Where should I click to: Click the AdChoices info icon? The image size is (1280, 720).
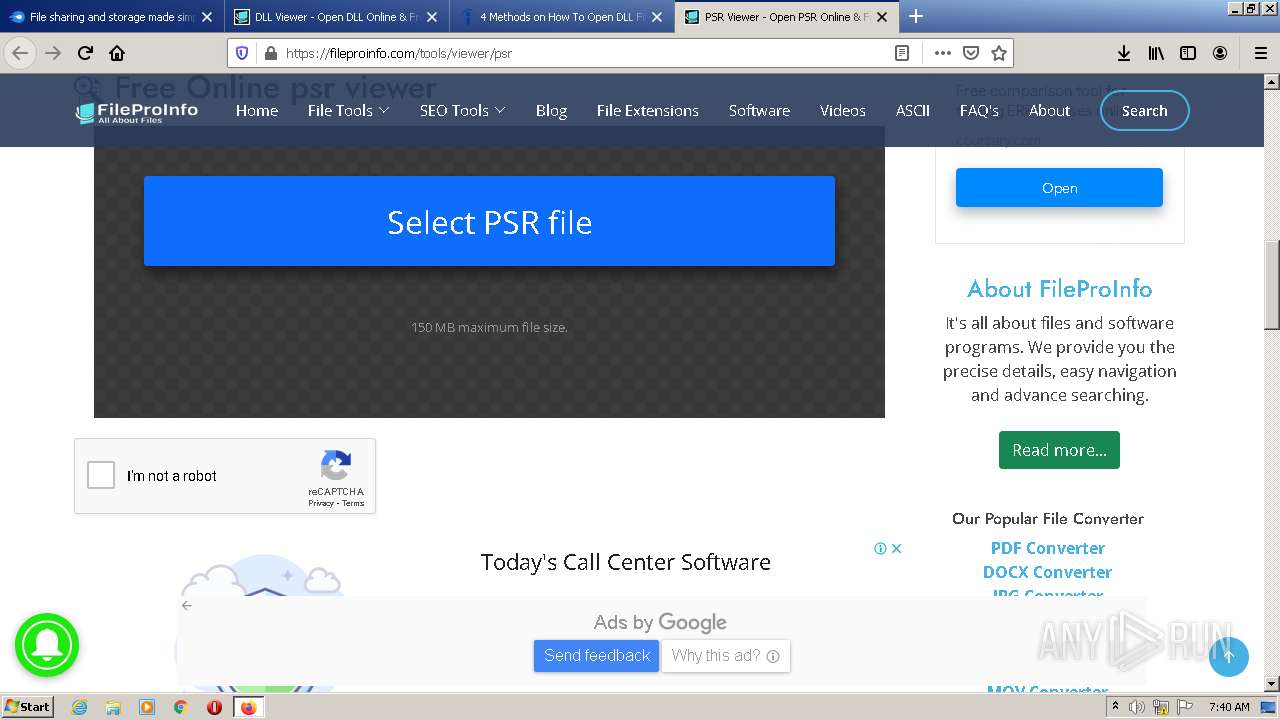[880, 548]
